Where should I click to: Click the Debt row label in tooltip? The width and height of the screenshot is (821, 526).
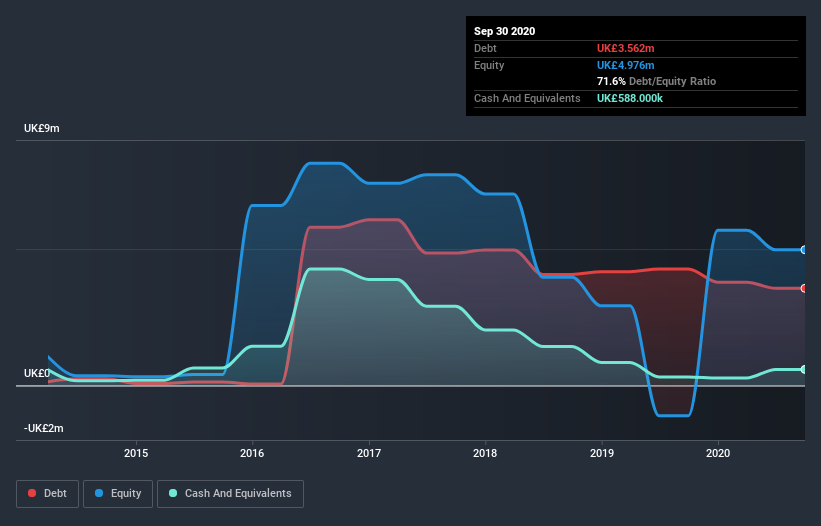[485, 48]
